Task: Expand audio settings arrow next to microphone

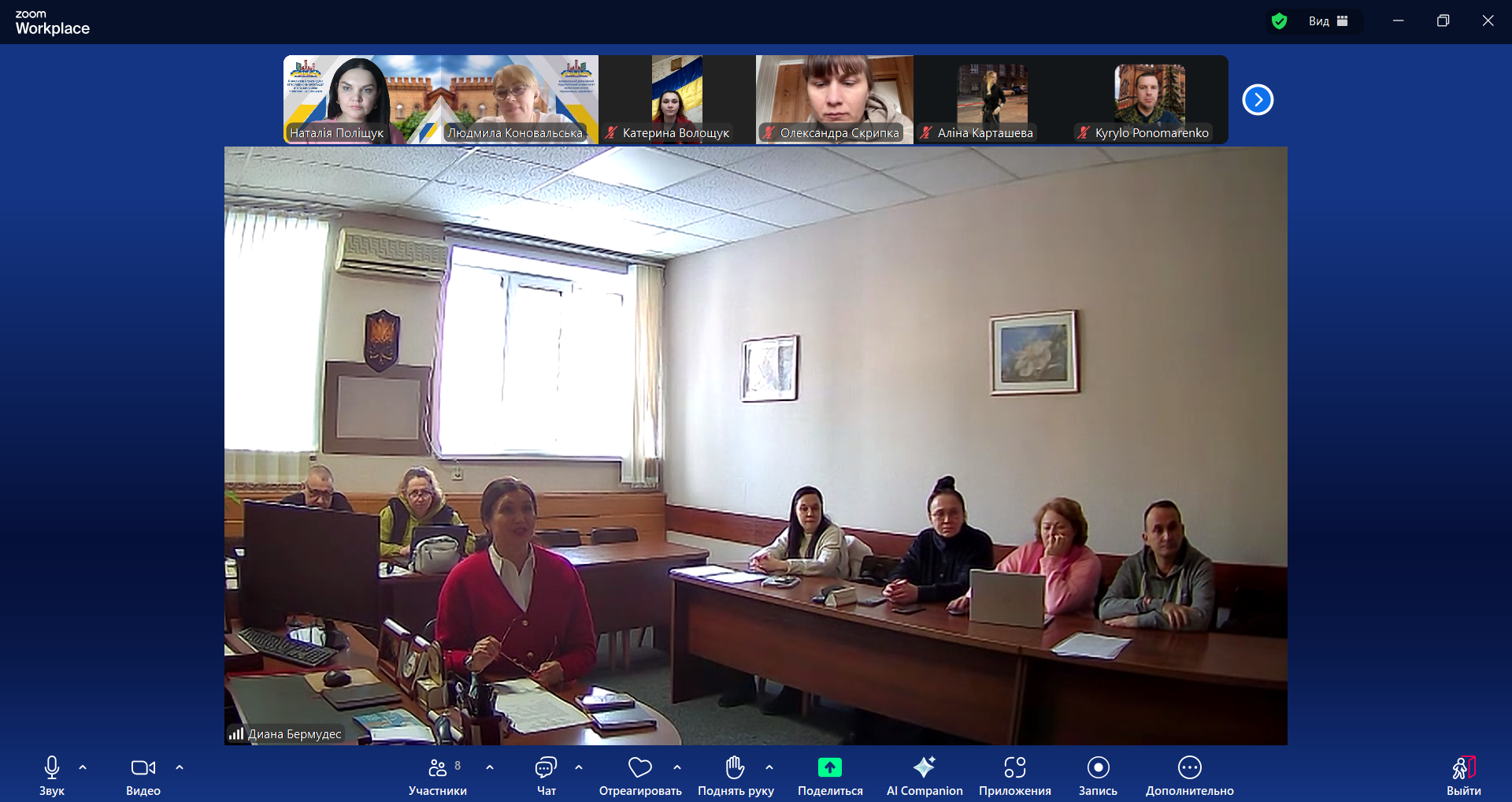Action: click(x=83, y=767)
